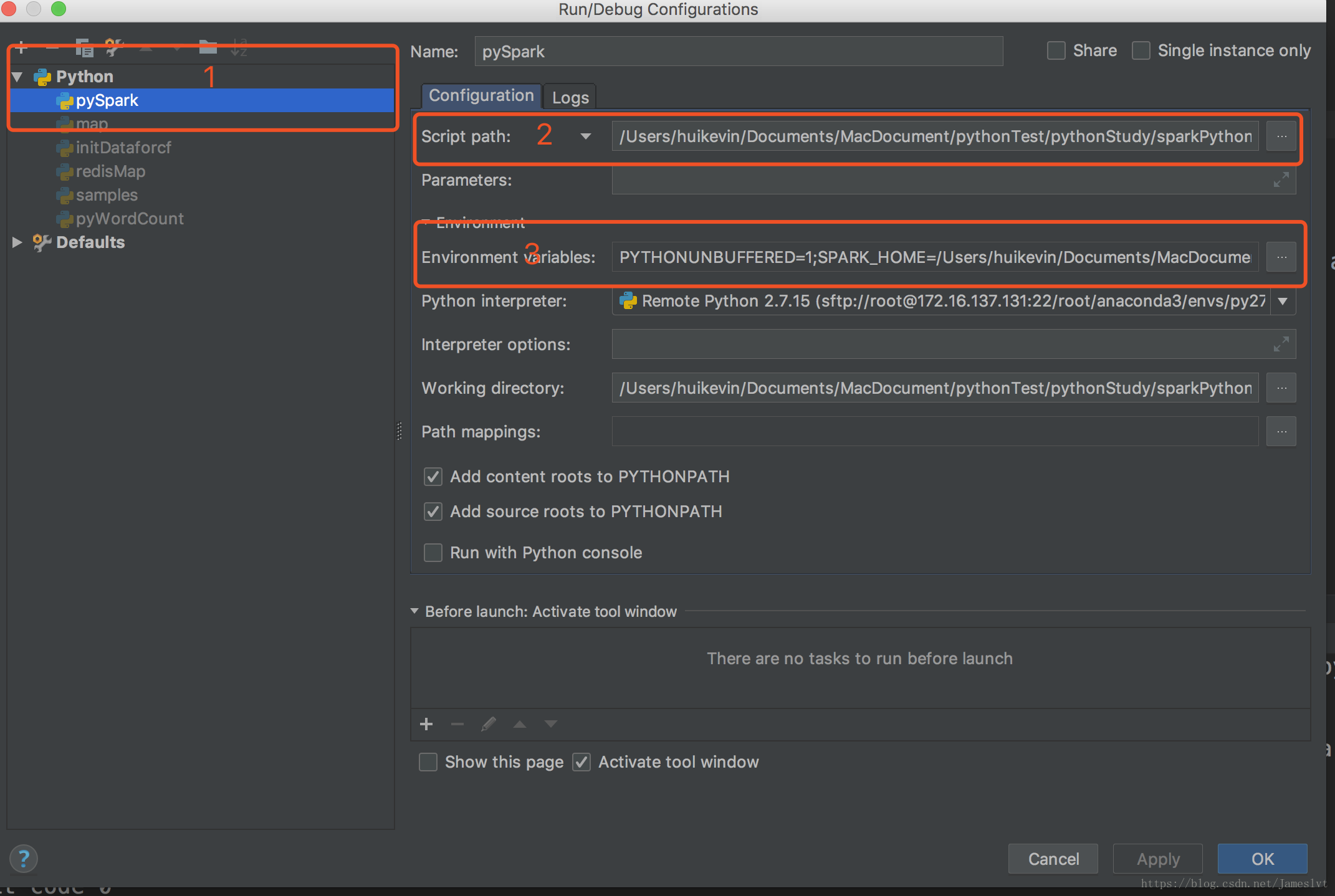1335x896 pixels.
Task: Click into the Interpreter options field
Action: pos(954,345)
